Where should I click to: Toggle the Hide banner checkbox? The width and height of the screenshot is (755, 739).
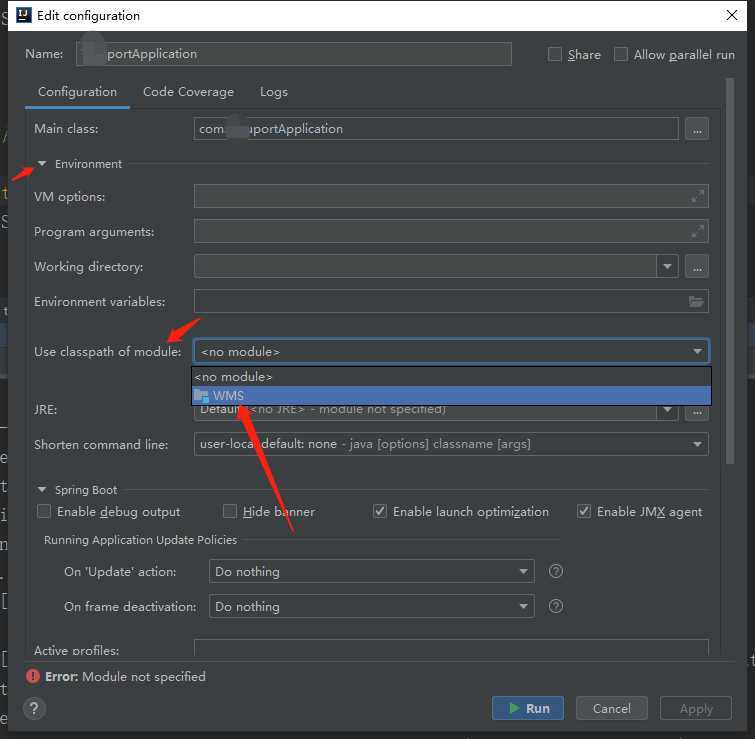230,511
